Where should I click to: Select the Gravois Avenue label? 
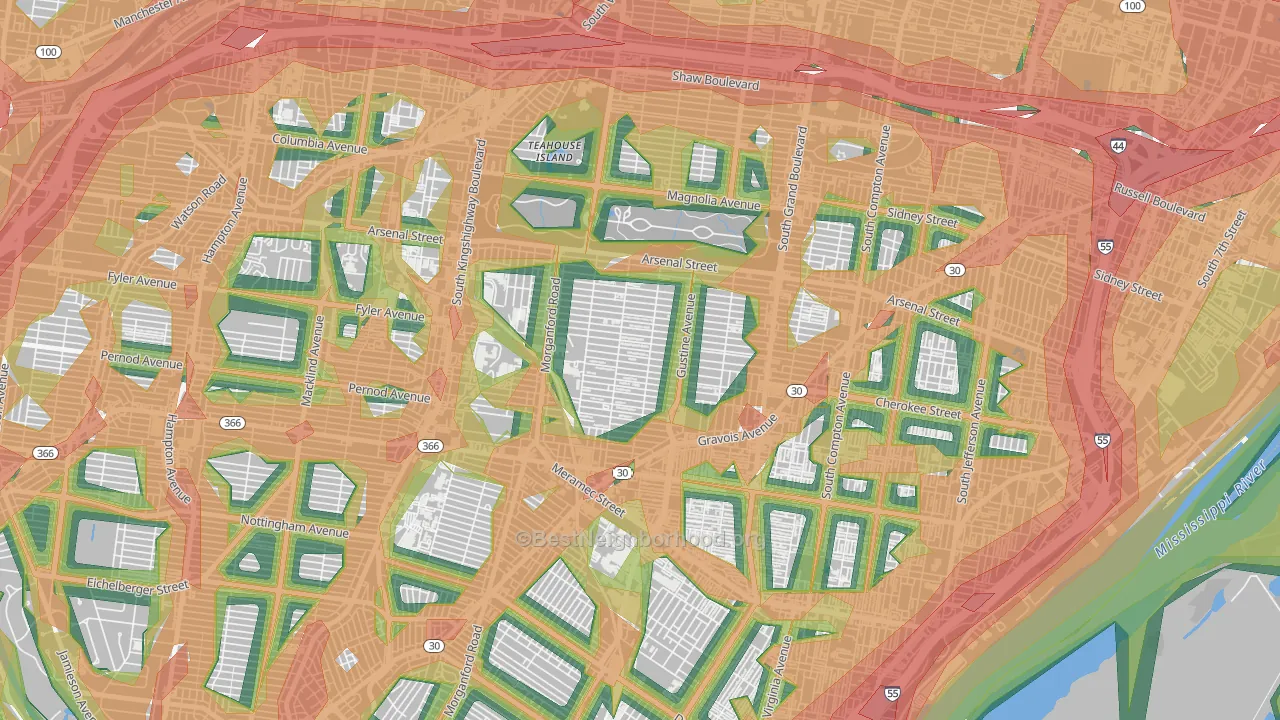[738, 429]
